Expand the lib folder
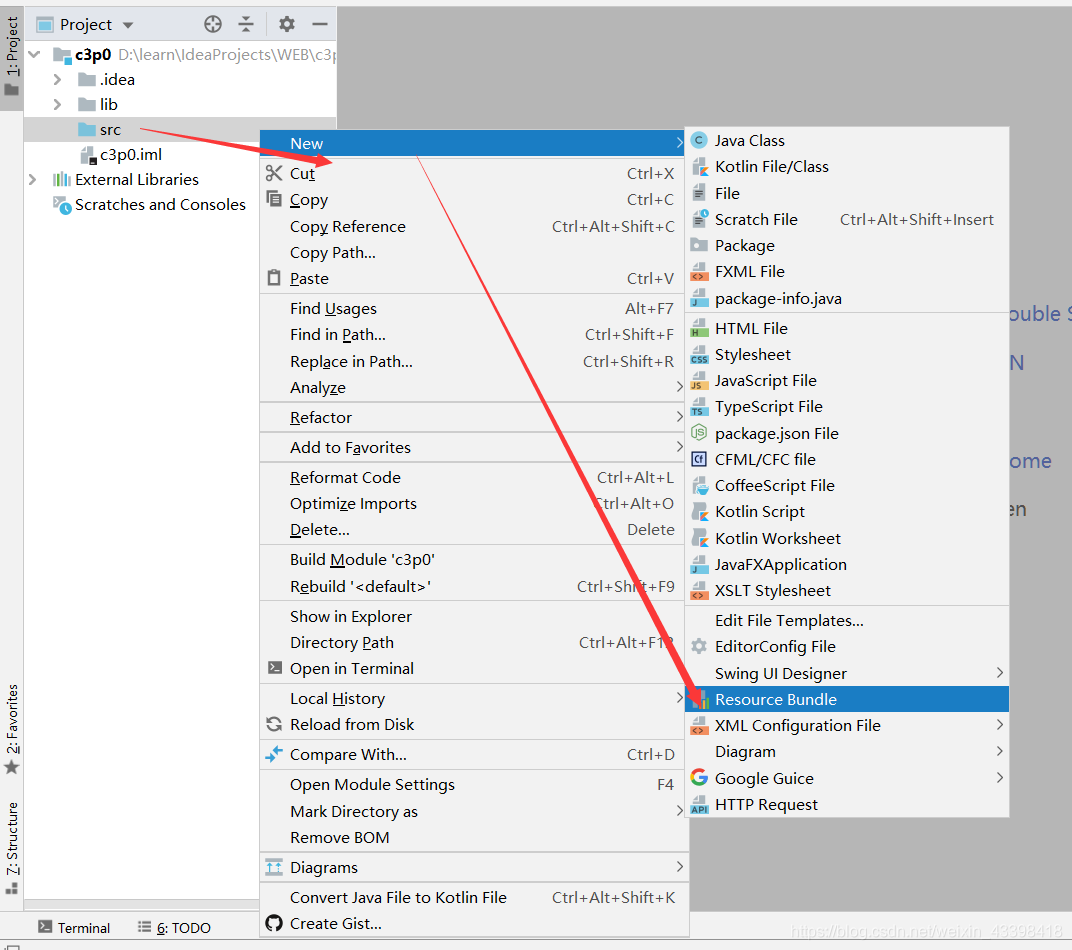This screenshot has height=950, width=1072. click(x=57, y=105)
